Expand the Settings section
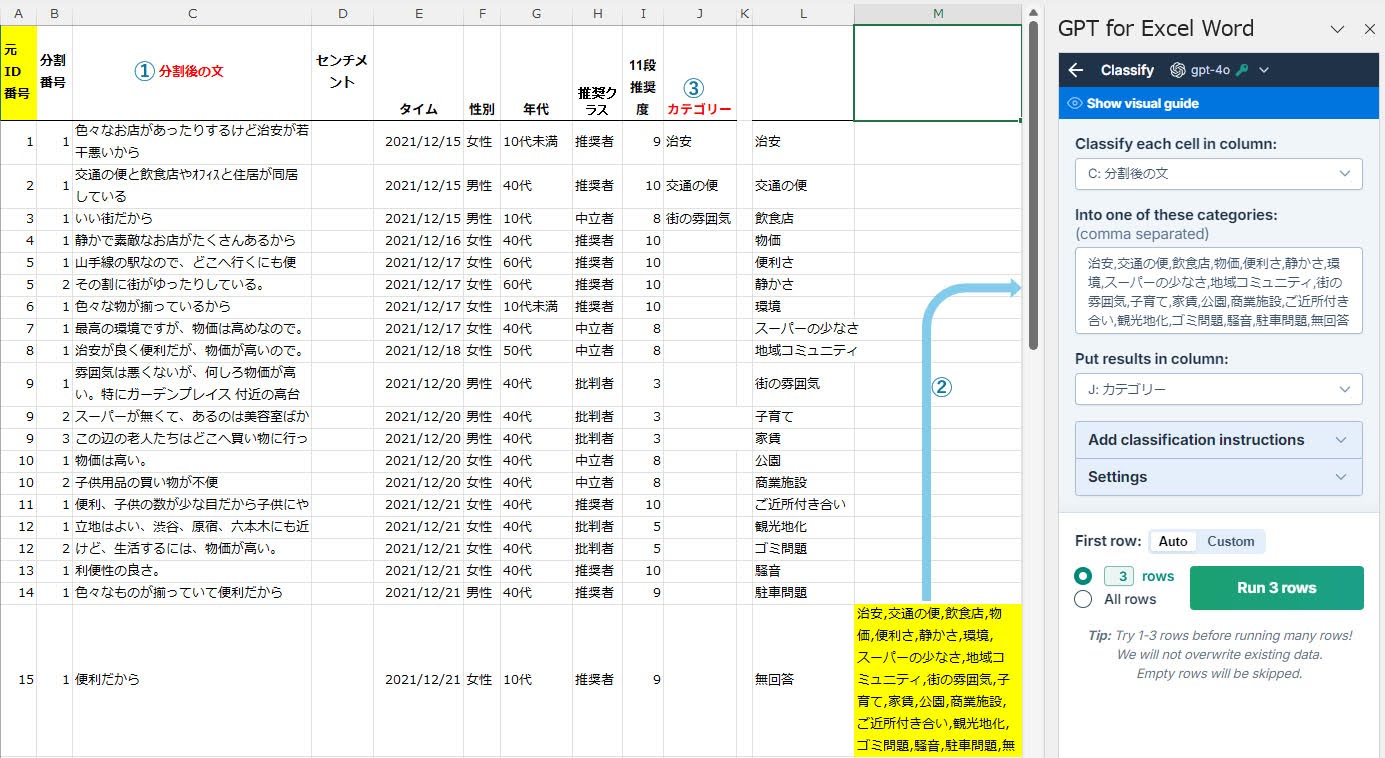The height and width of the screenshot is (758, 1385). (1218, 477)
